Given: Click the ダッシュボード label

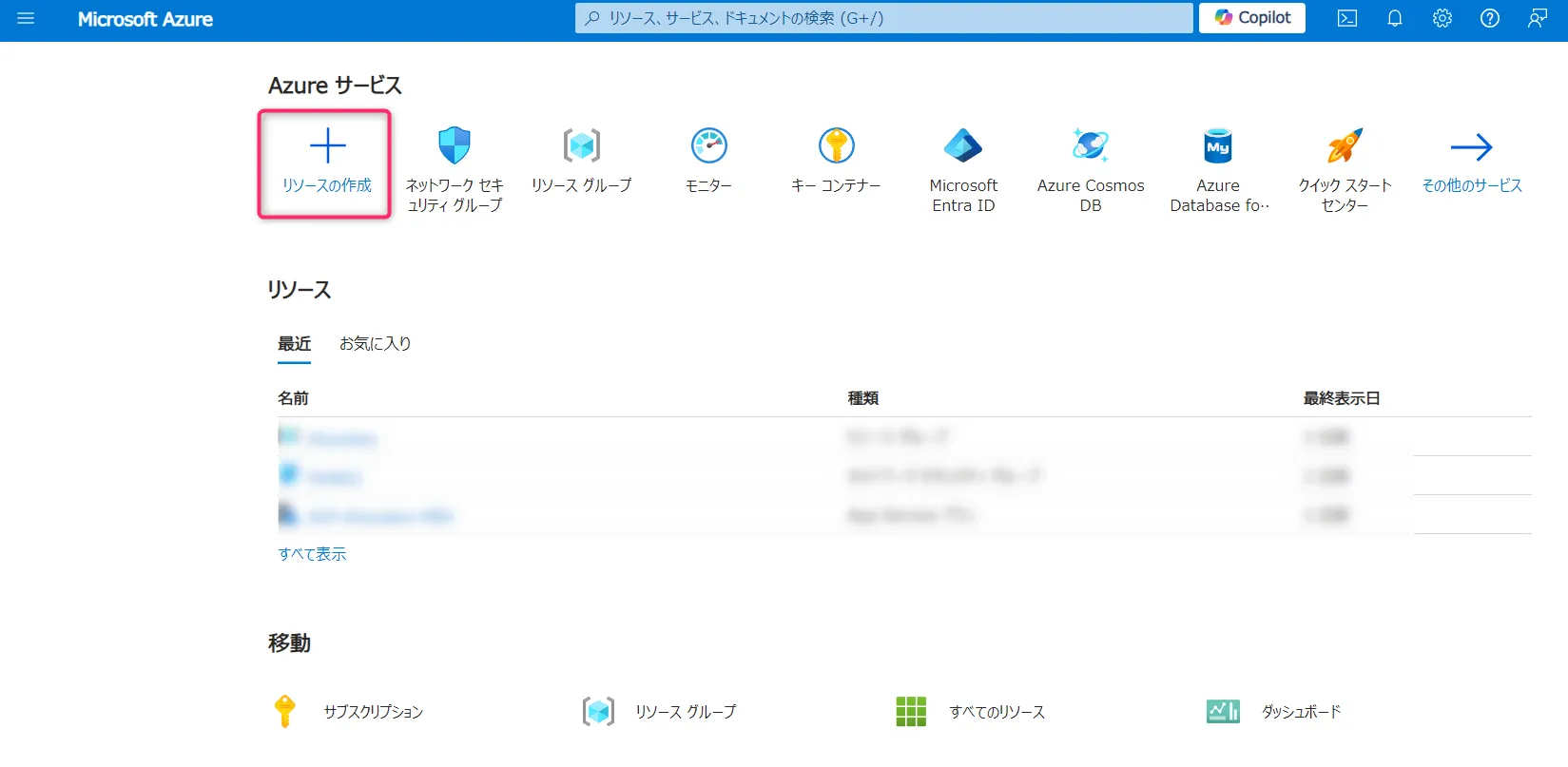Looking at the screenshot, I should tap(1301, 712).
